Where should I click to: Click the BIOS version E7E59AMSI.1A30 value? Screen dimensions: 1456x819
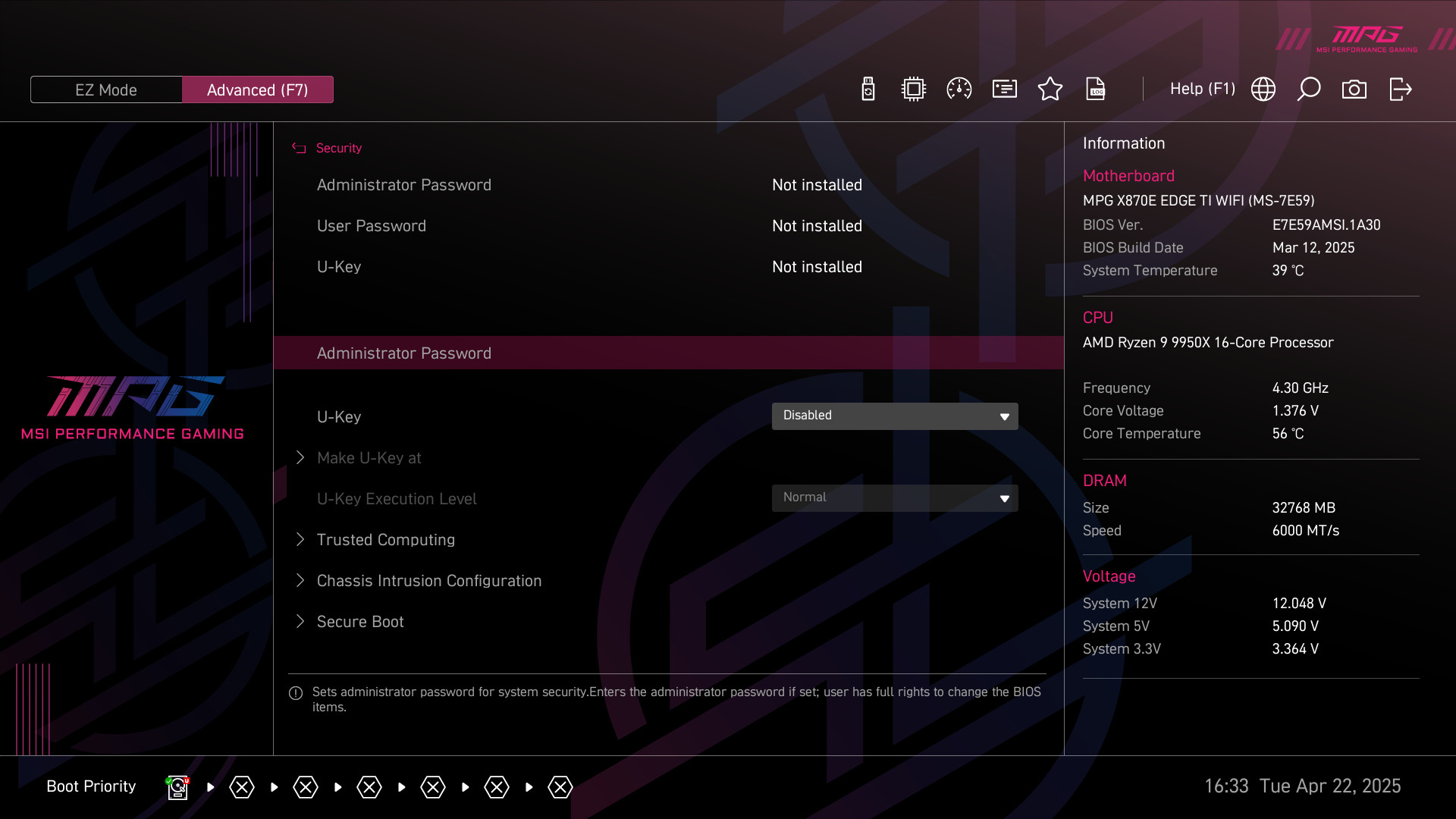(1326, 225)
